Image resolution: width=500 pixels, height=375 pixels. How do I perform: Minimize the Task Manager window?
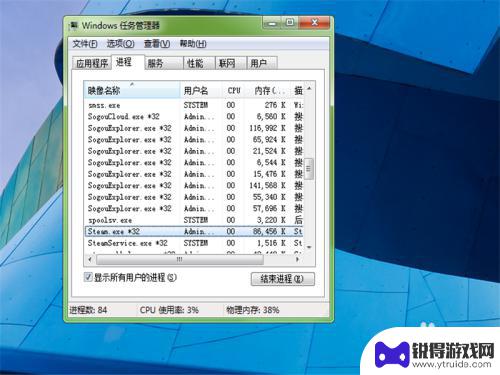pos(273,23)
